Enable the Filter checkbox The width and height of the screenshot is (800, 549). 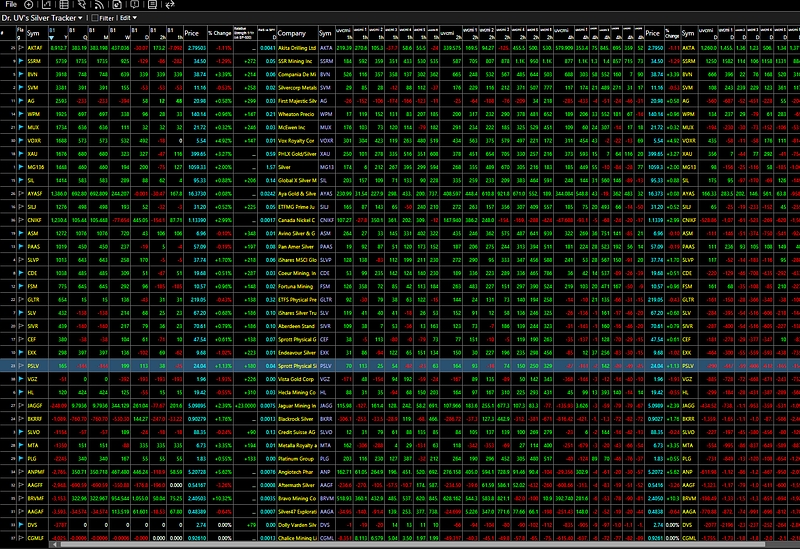[x=94, y=18]
